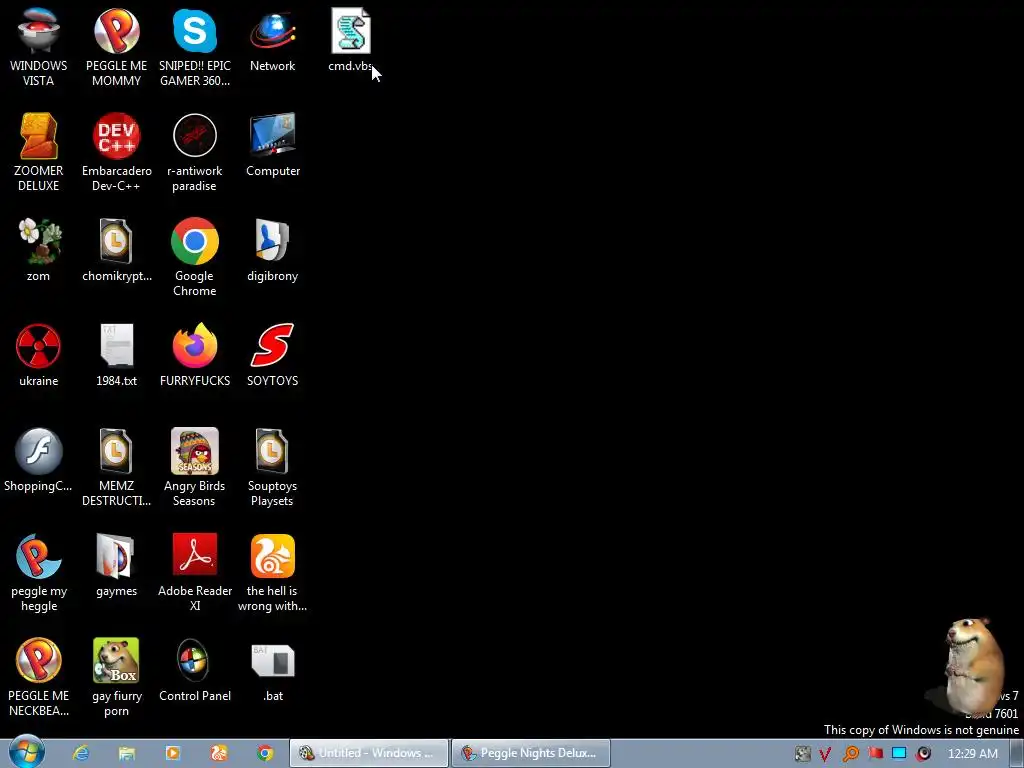Open Windows Media Player taskbar icon
Screen dimensions: 1024x768
(x=173, y=753)
